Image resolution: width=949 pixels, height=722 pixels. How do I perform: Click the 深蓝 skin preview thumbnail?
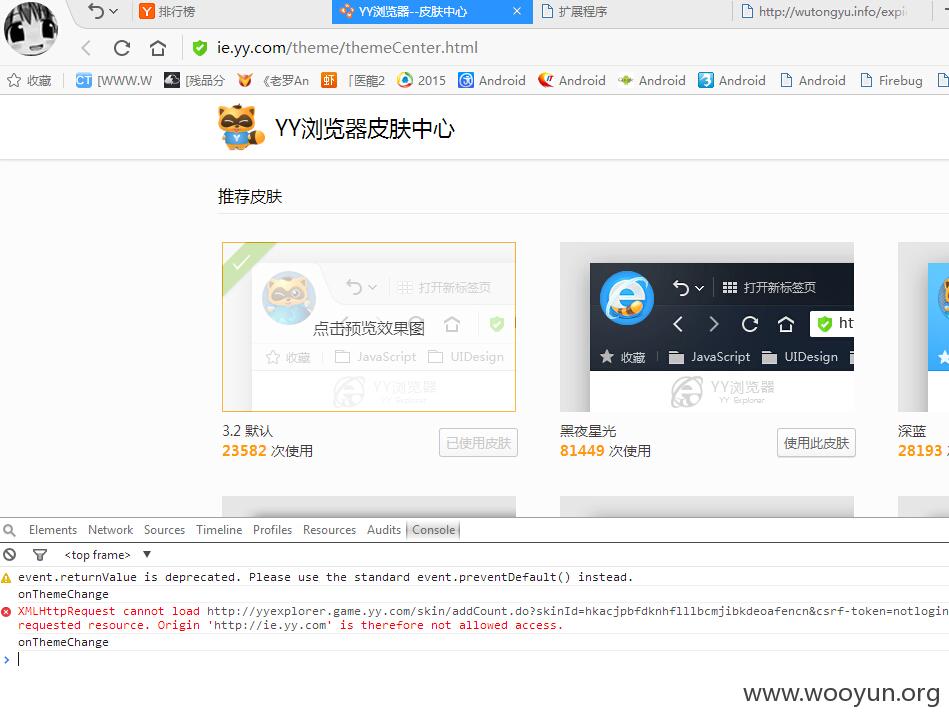click(924, 327)
